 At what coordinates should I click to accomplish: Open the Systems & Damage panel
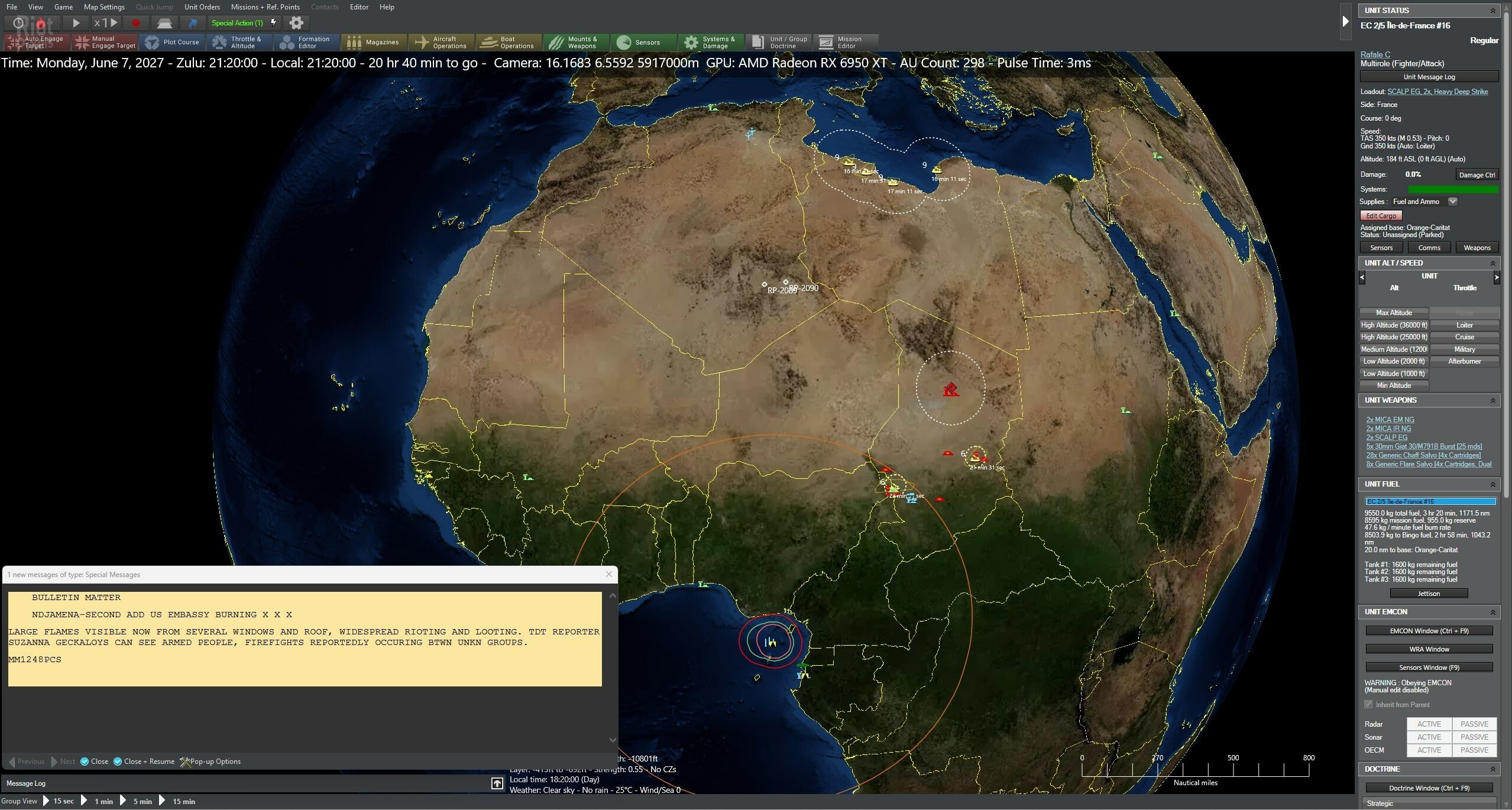710,42
